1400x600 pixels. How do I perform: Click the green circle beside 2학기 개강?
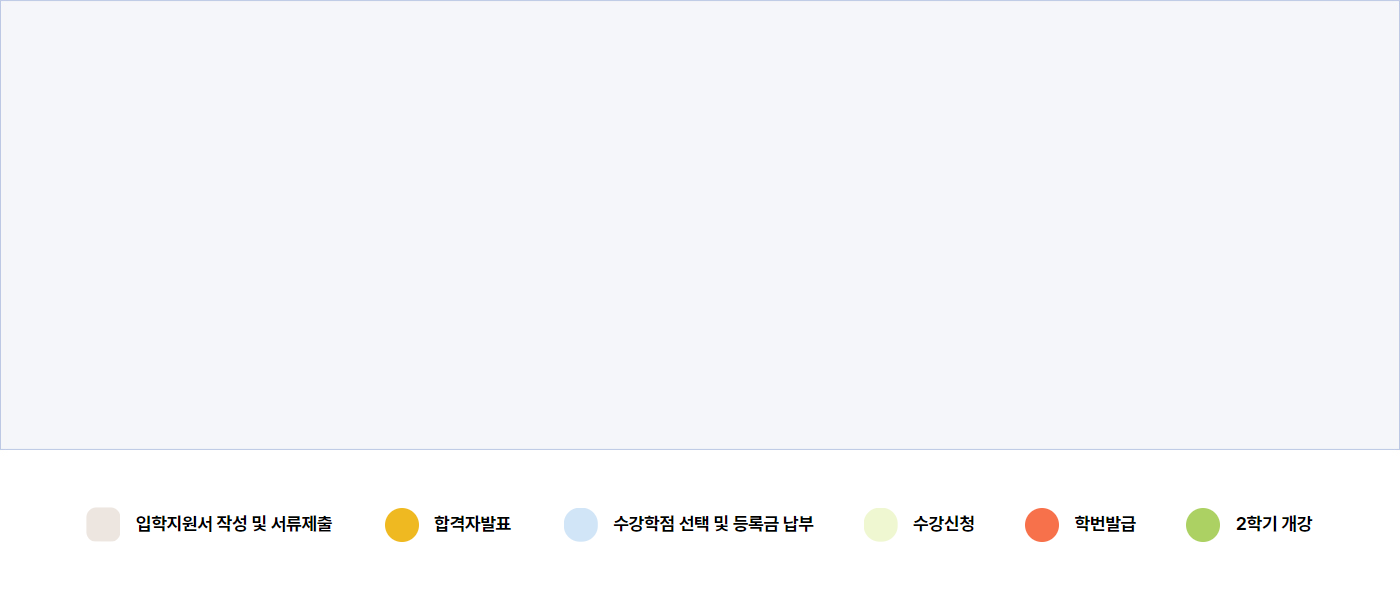pyautogui.click(x=1203, y=524)
